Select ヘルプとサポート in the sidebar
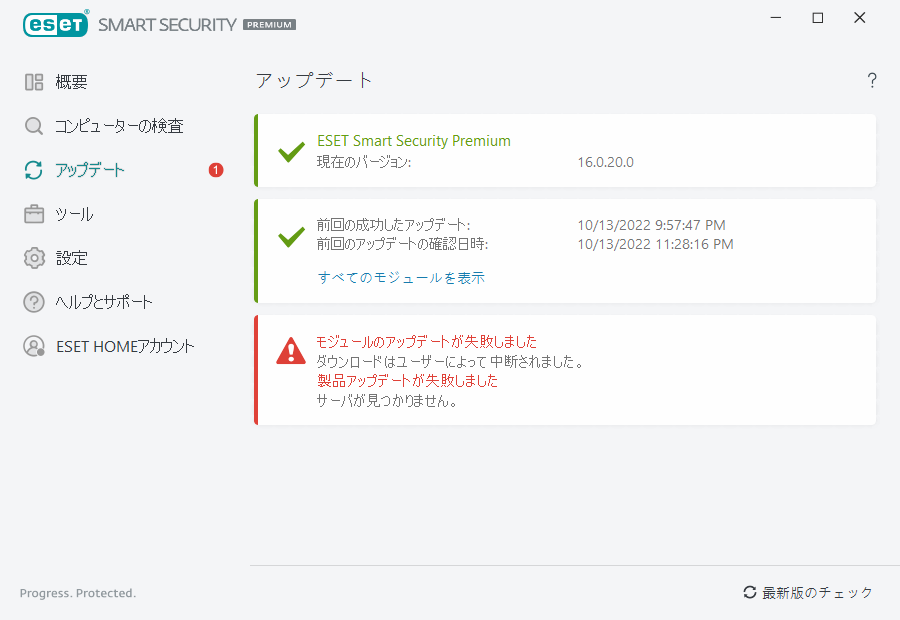 (104, 302)
